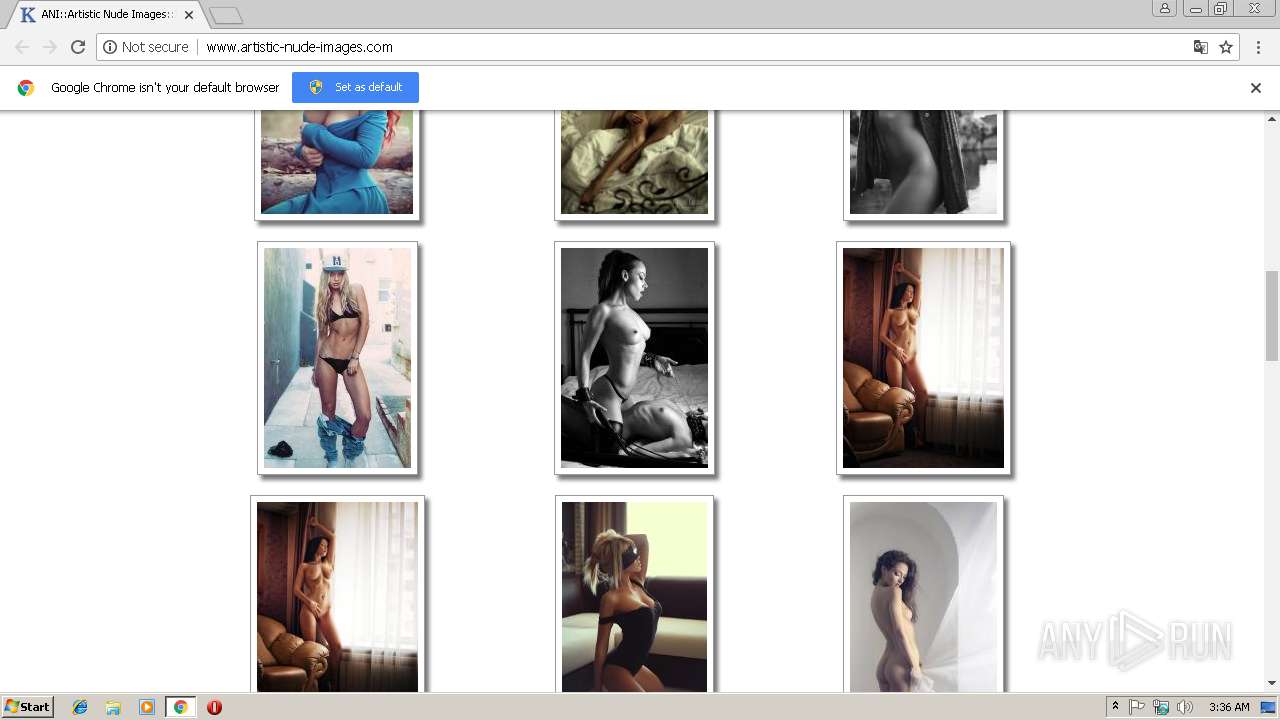The width and height of the screenshot is (1280, 720).
Task: Click the scrollbar up arrow
Action: coord(1272,118)
